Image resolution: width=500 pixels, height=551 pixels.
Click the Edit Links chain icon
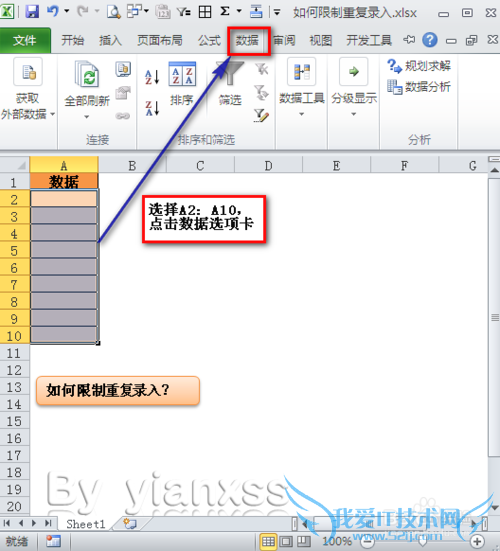pyautogui.click(x=123, y=116)
